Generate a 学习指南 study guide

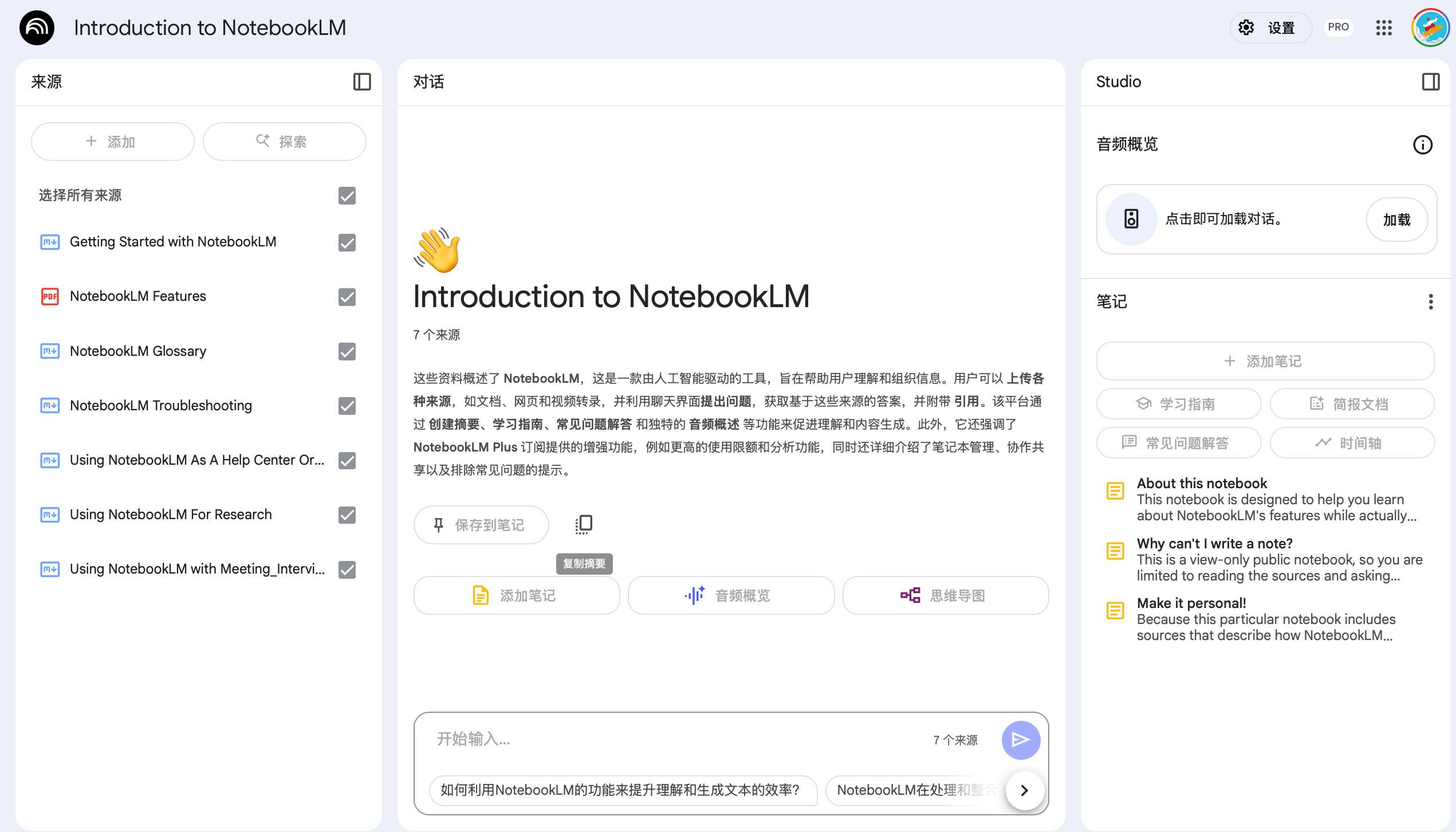(1178, 403)
